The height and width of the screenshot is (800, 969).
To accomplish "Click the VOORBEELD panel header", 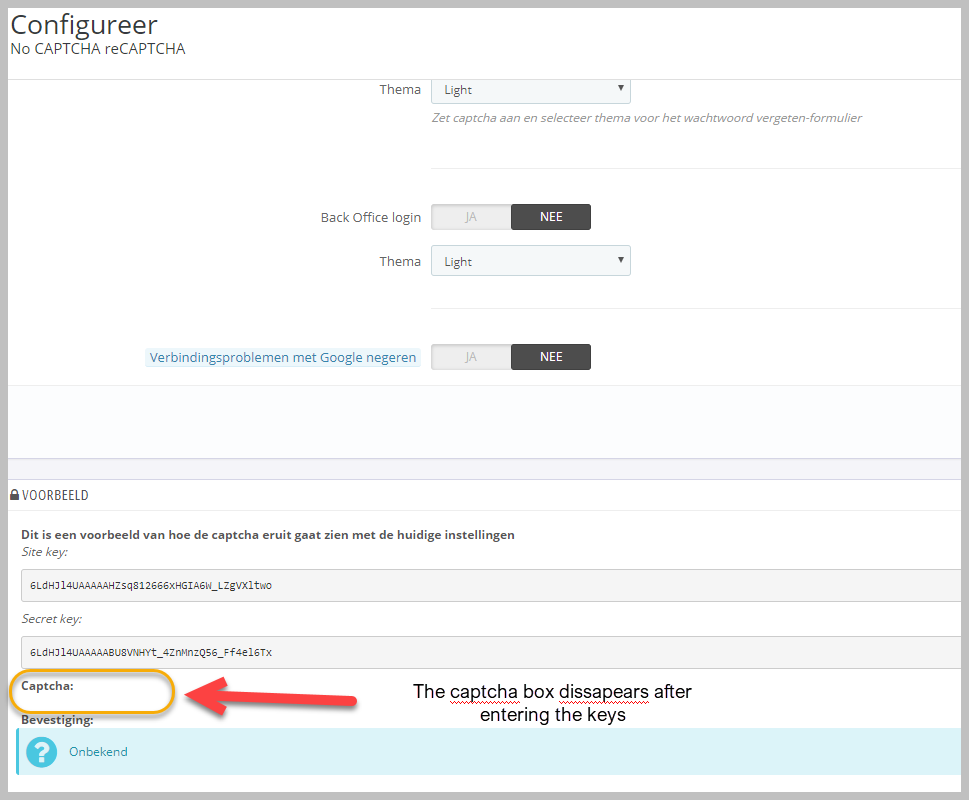I will [55, 496].
